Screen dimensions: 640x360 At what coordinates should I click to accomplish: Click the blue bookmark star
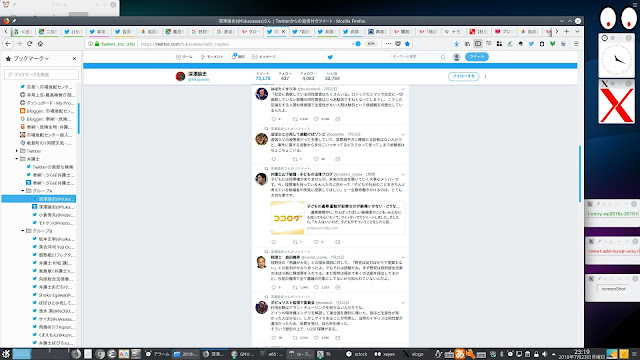407,44
